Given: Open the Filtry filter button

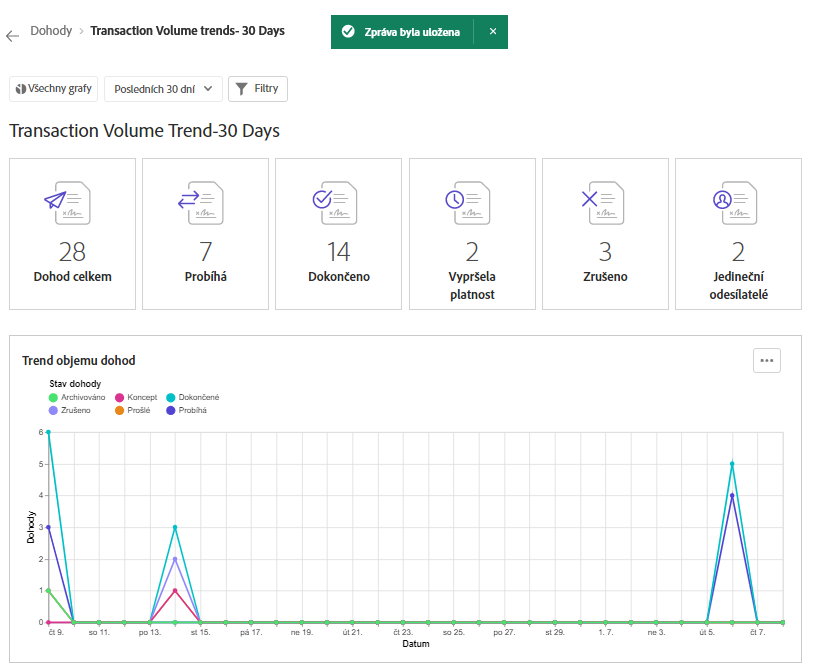Looking at the screenshot, I should tap(258, 88).
